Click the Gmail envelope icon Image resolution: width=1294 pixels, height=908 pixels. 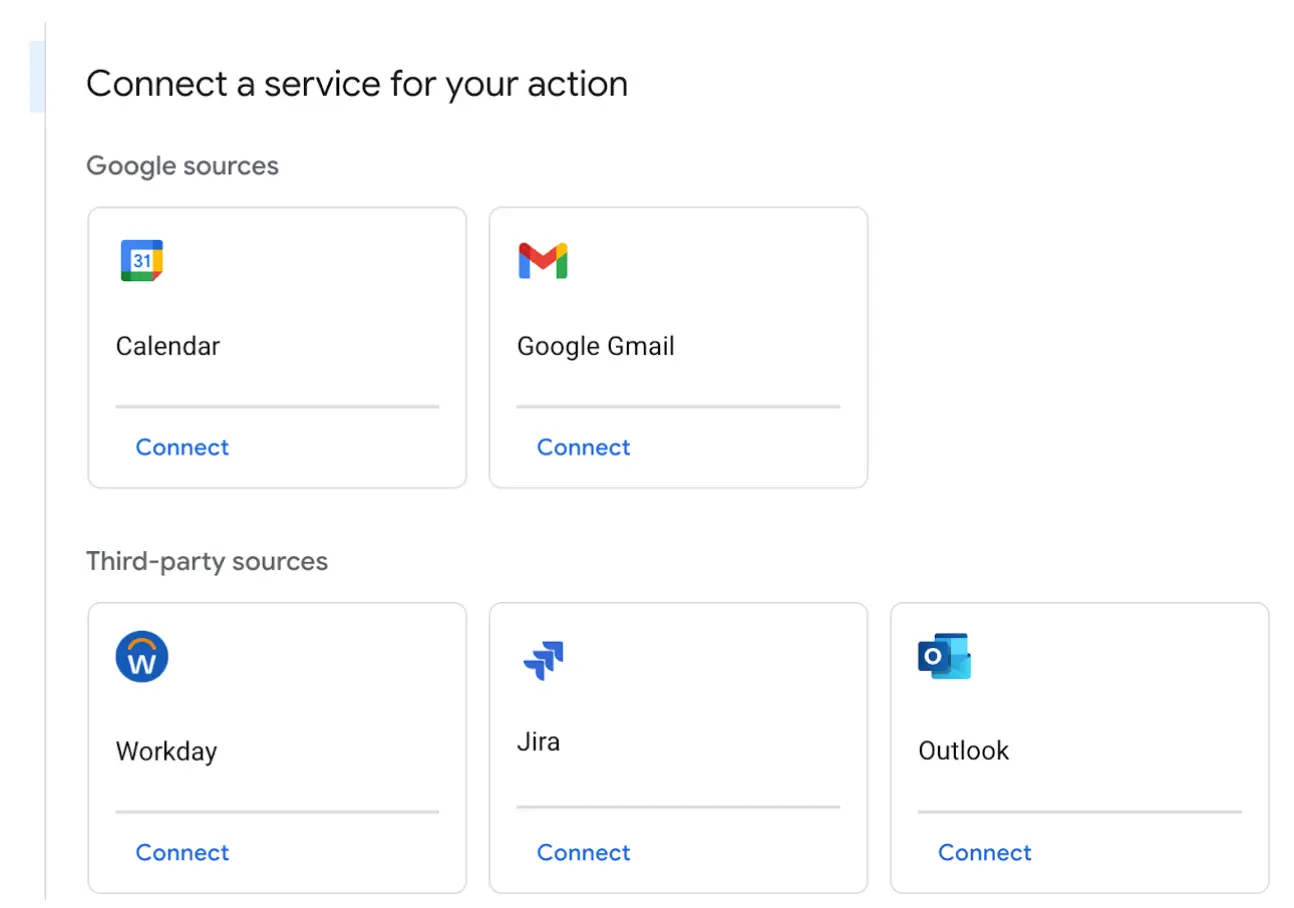click(x=543, y=260)
